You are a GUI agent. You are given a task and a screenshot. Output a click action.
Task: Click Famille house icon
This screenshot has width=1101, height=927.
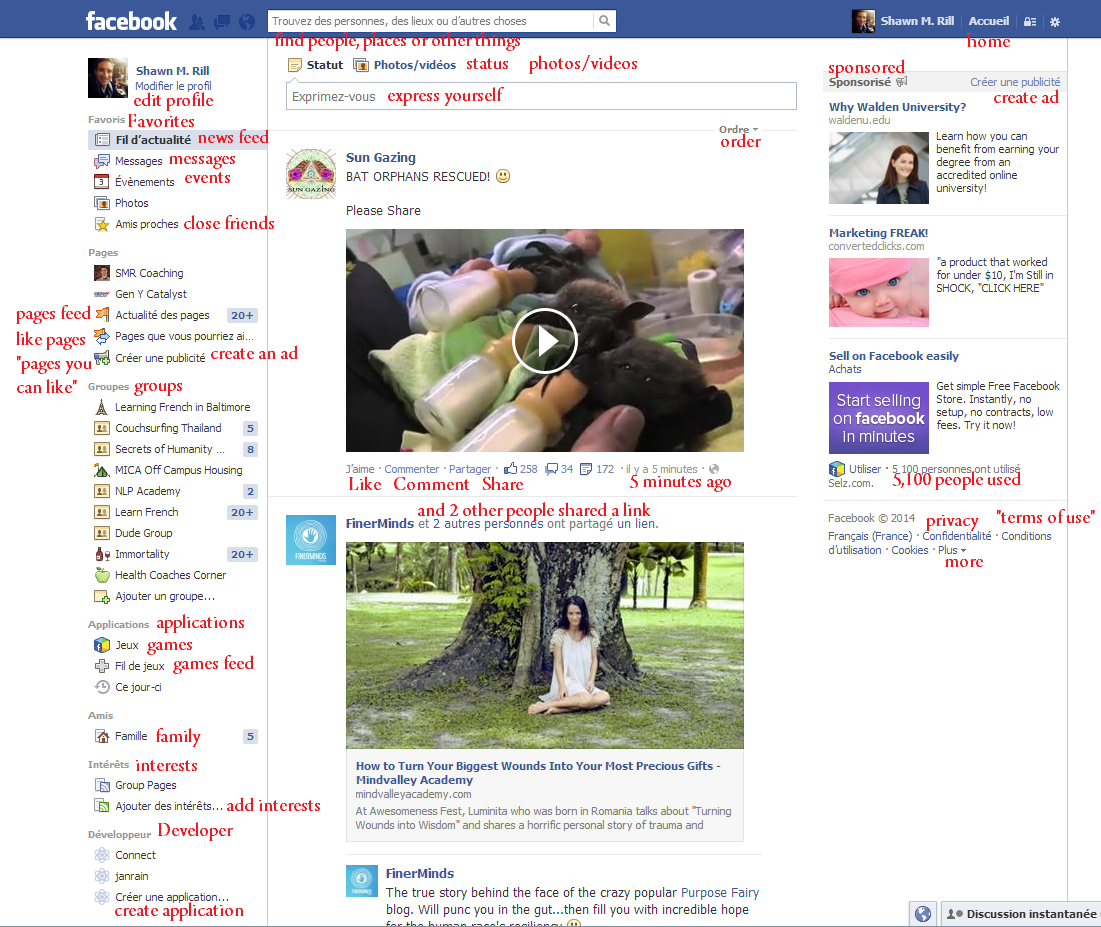(102, 736)
